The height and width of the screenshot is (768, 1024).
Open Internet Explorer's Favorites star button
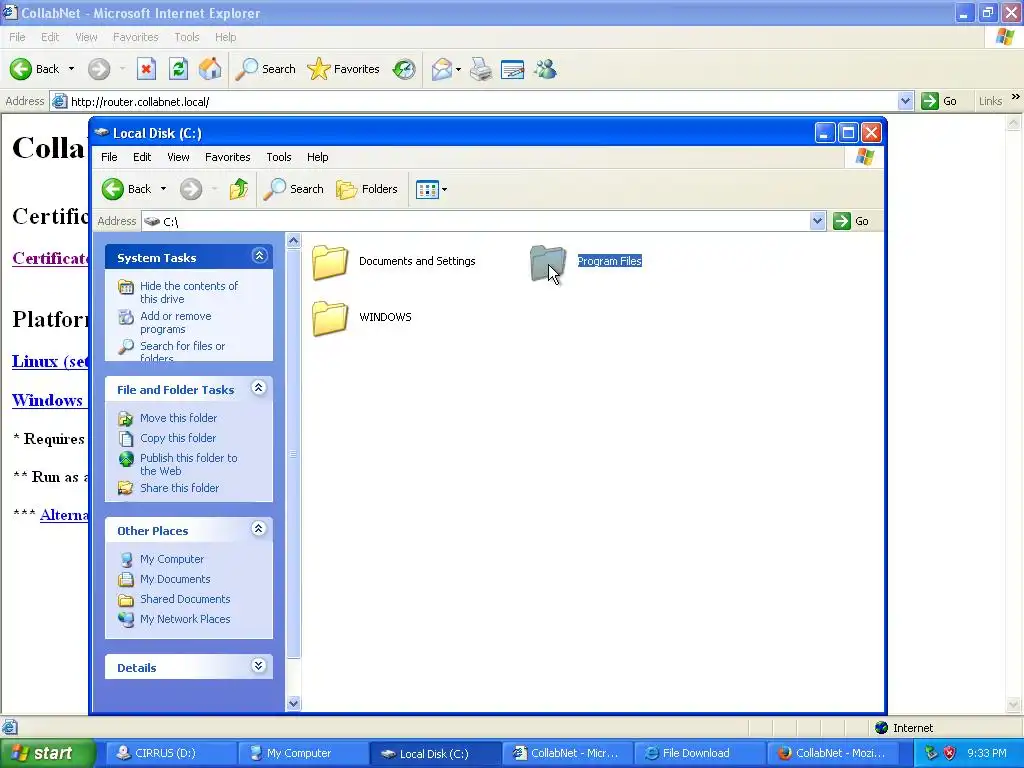(344, 69)
